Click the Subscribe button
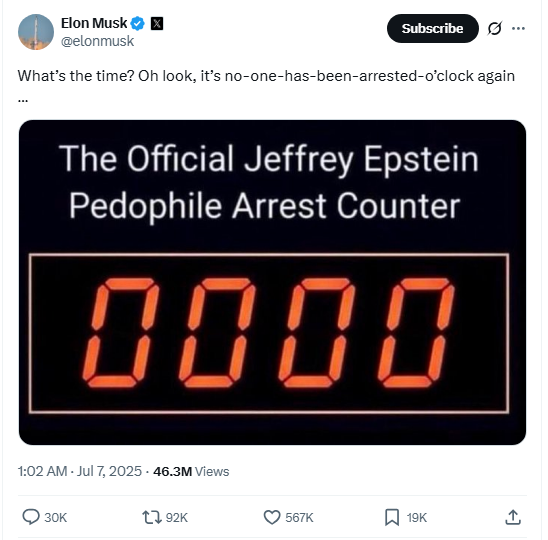This screenshot has width=548, height=540. pyautogui.click(x=432, y=28)
